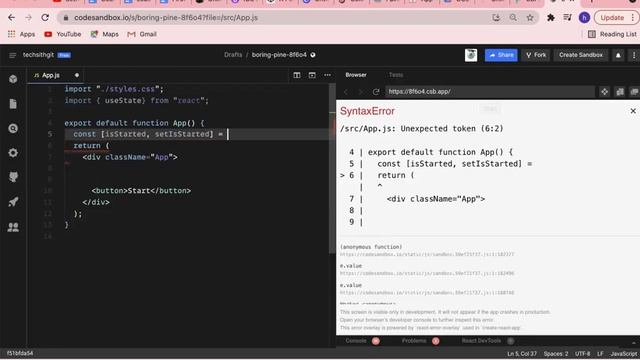The image size is (640, 360).
Task: Open the media control icon in Chrome toolbar
Action: (x=567, y=18)
